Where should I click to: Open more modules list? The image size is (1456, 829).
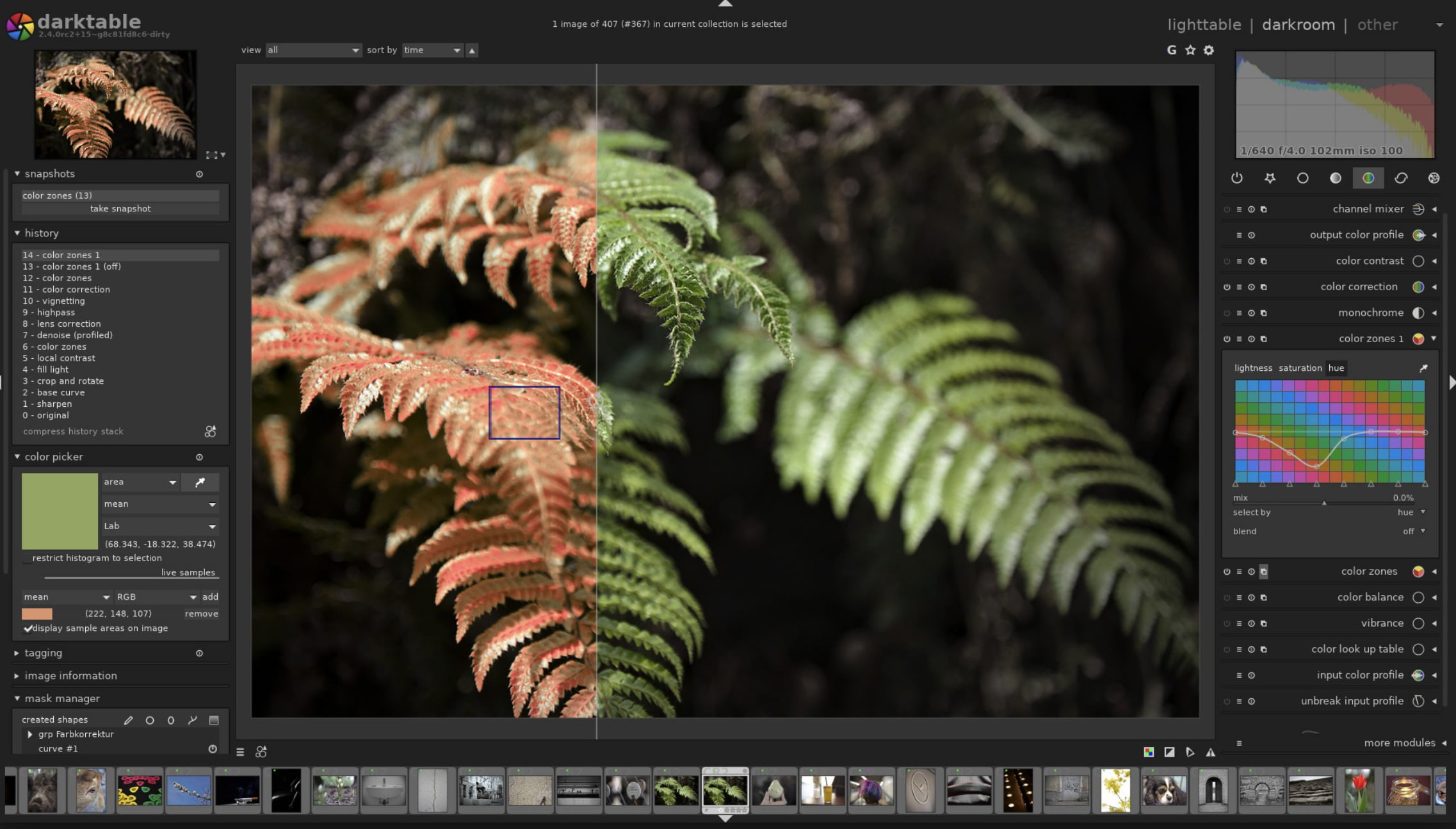click(1400, 743)
